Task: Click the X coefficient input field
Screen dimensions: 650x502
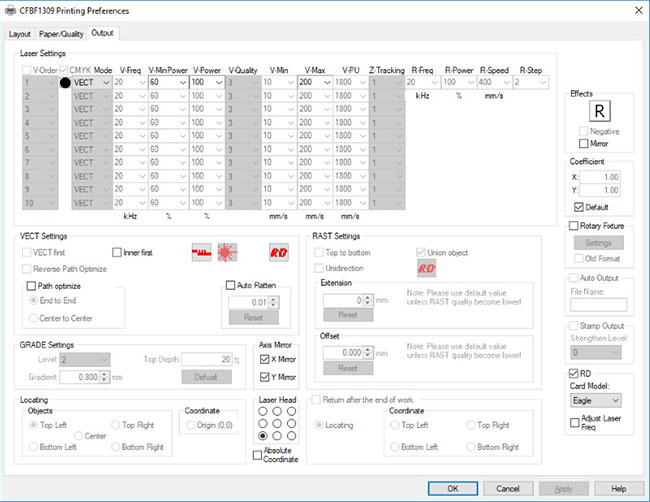Action: 600,177
